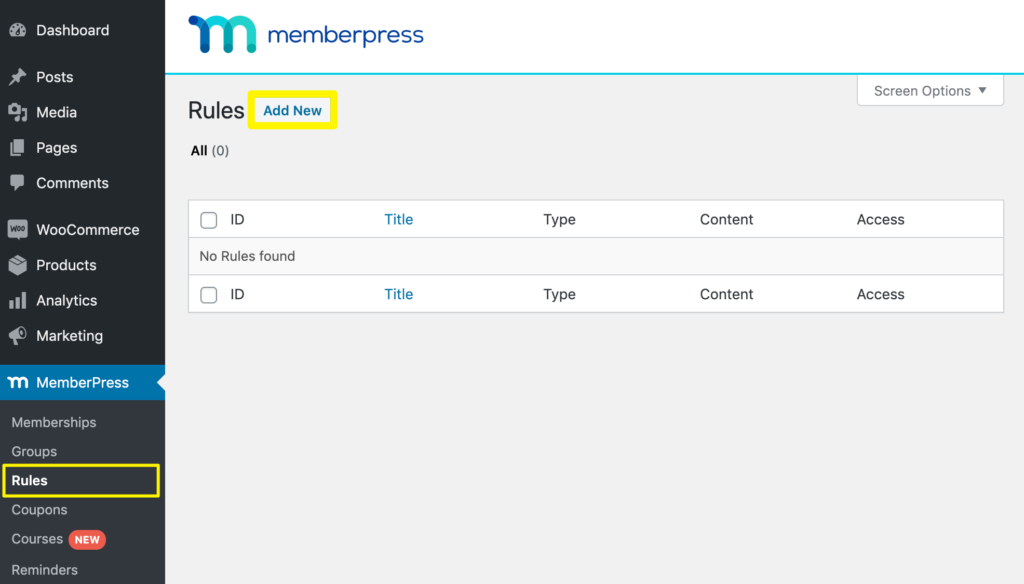The image size is (1024, 584).
Task: Click the Add New rule button
Action: [293, 110]
